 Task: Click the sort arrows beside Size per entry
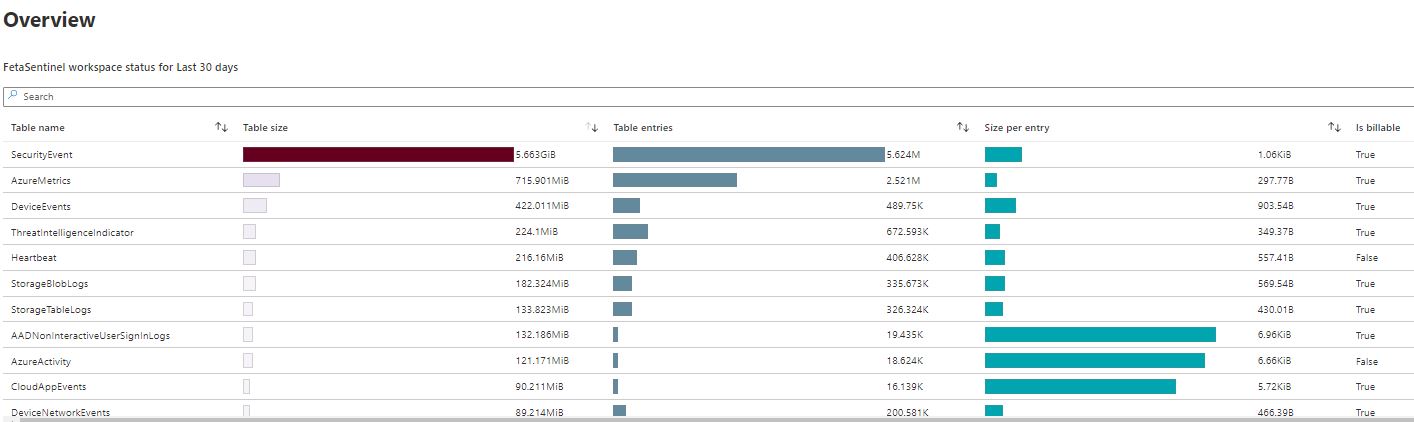coord(1334,127)
